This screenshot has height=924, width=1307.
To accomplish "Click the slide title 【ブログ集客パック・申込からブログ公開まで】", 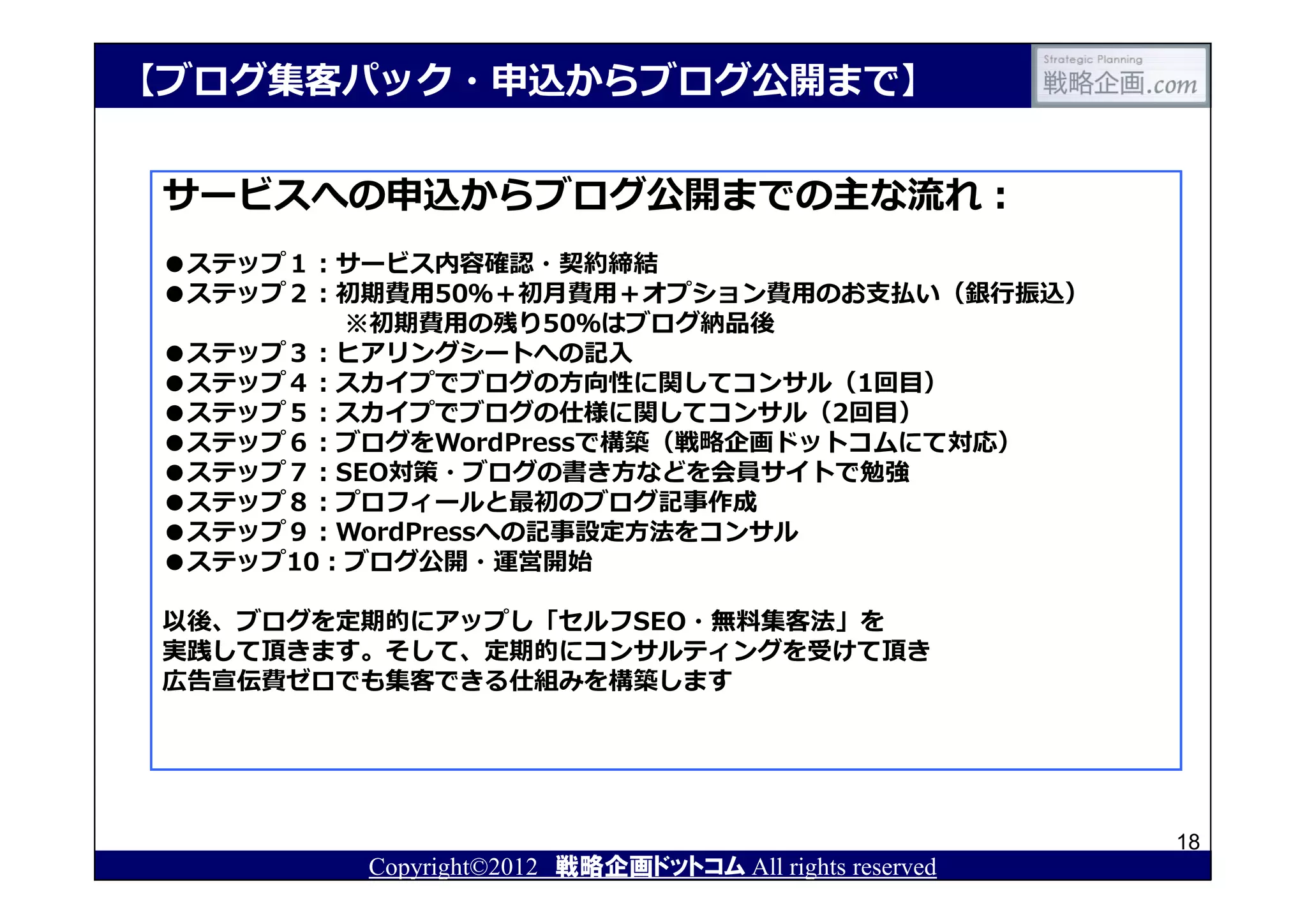I will [x=527, y=80].
